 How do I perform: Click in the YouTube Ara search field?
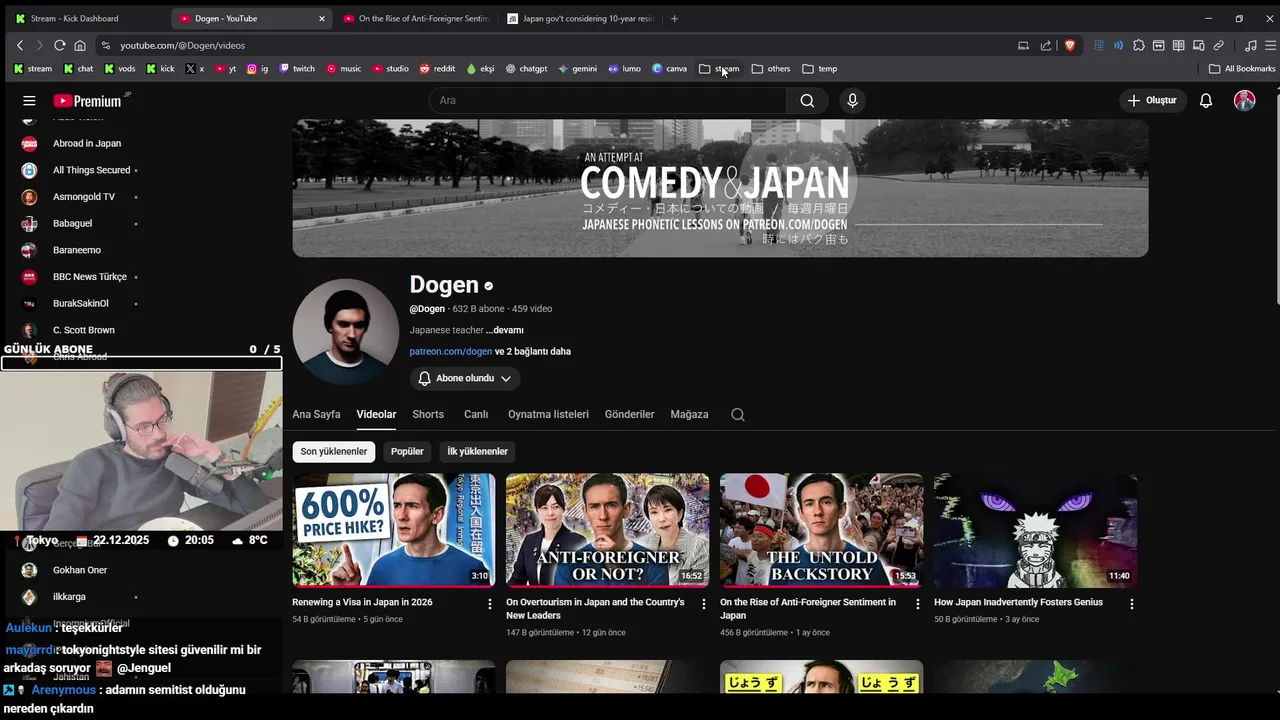tap(606, 100)
